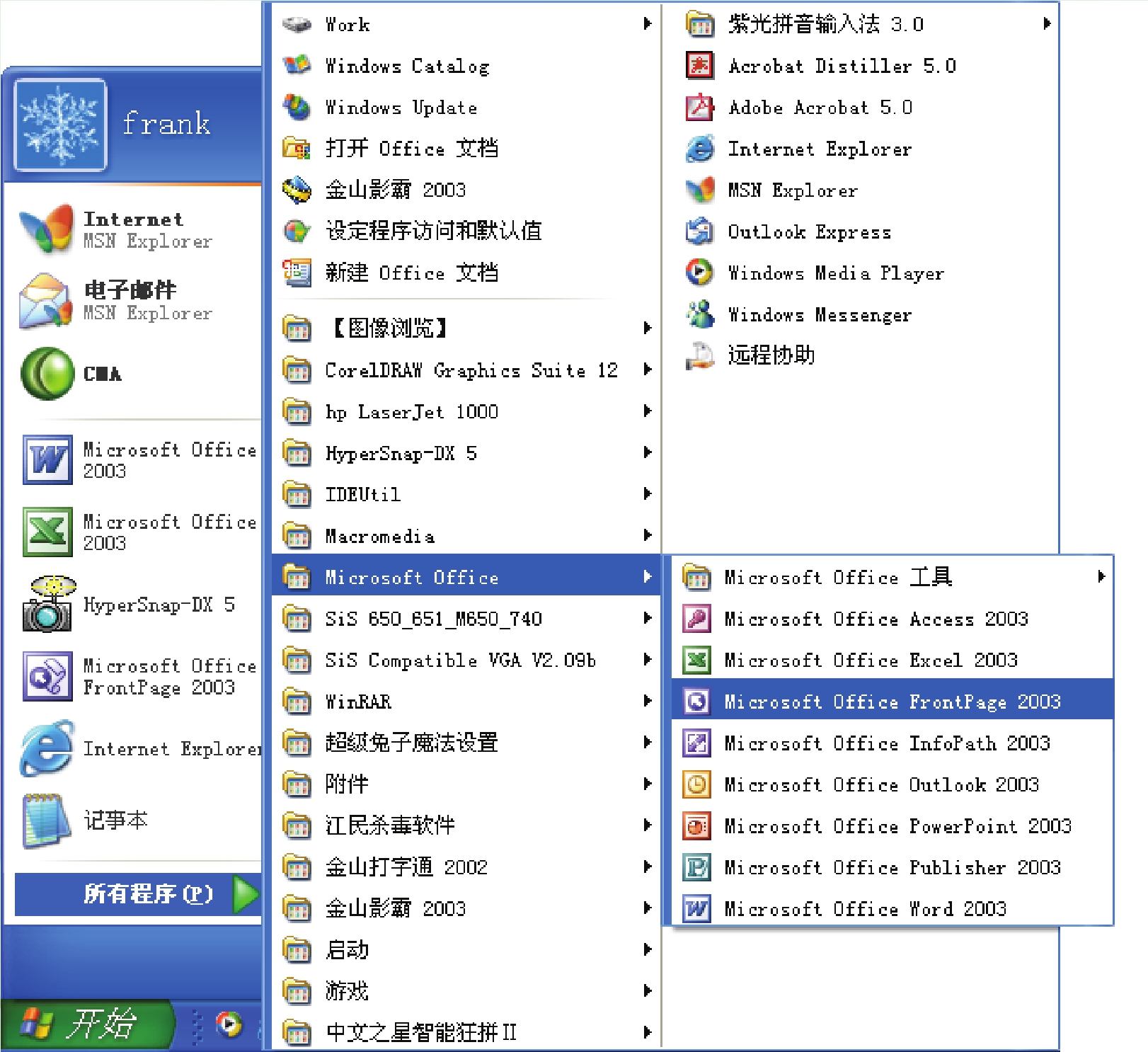Click the Publisher 2003 icon
Viewport: 1148px width, 1052px height.
(696, 867)
